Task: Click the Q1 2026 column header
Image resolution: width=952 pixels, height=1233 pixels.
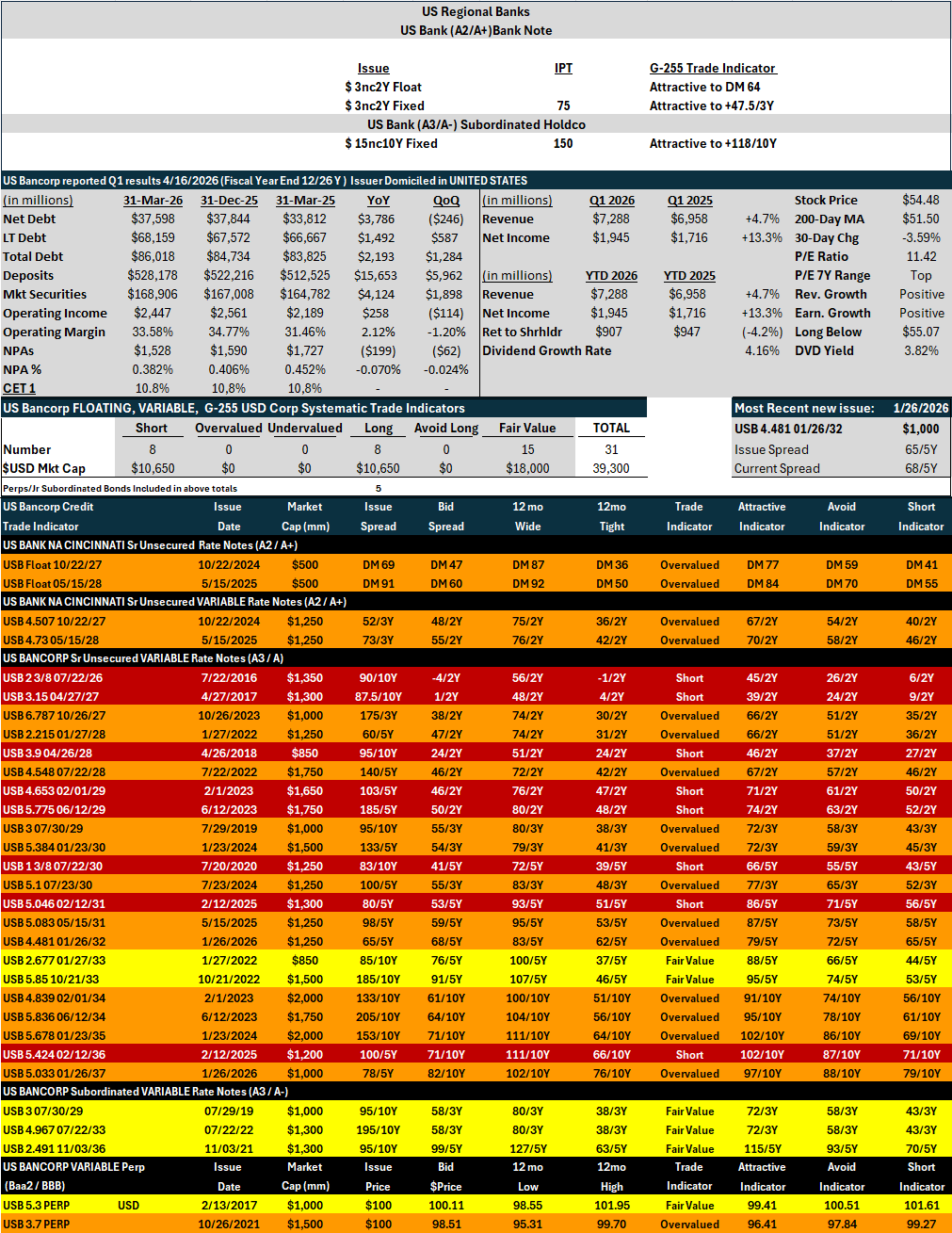Action: (611, 200)
